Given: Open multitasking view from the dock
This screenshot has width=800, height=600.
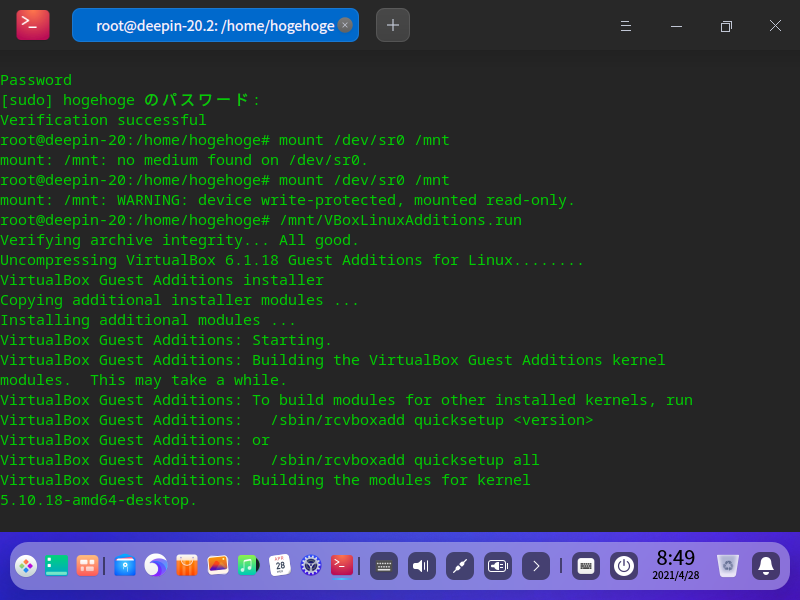Looking at the screenshot, I should click(87, 566).
